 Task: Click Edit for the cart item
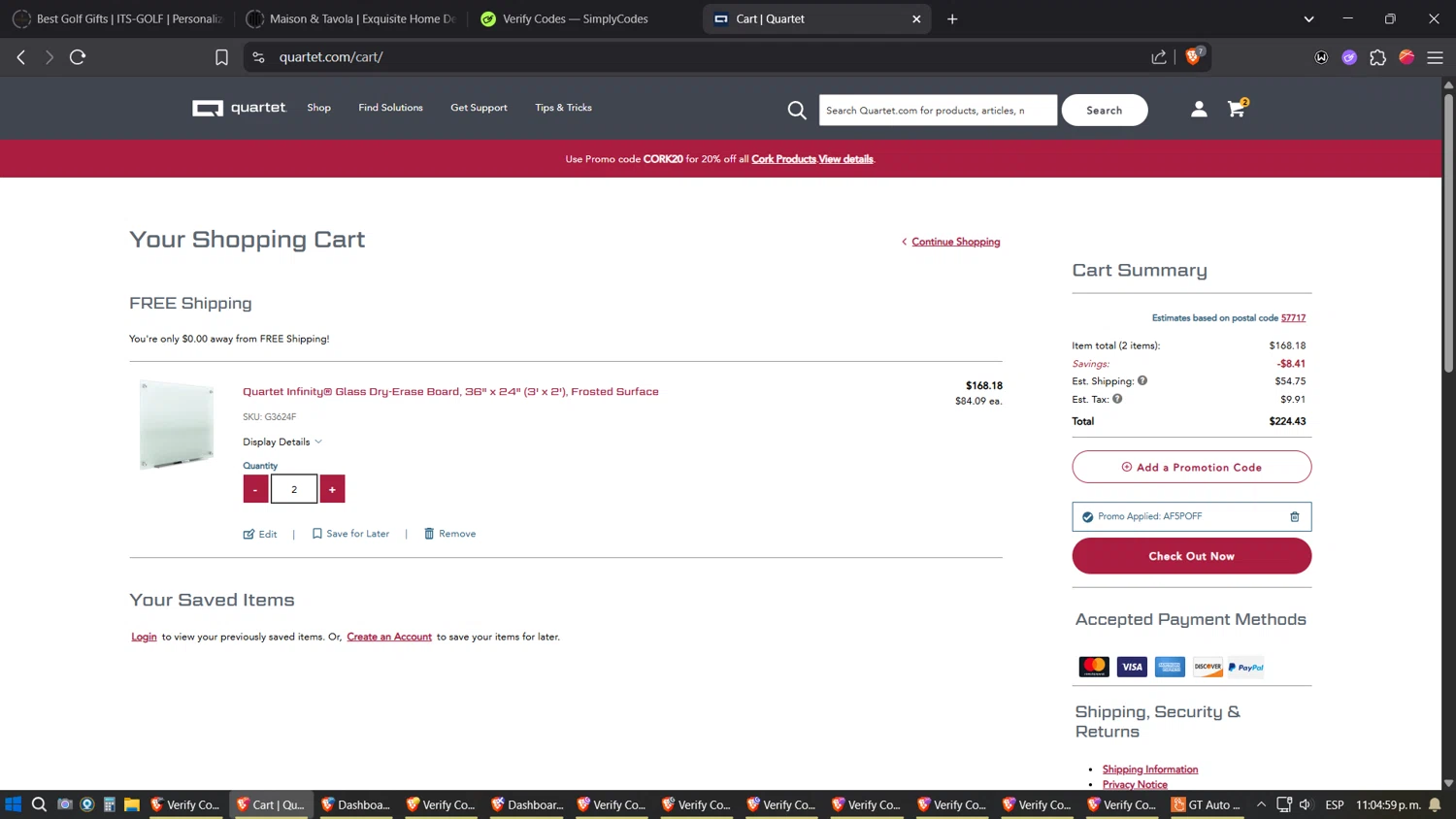point(260,534)
